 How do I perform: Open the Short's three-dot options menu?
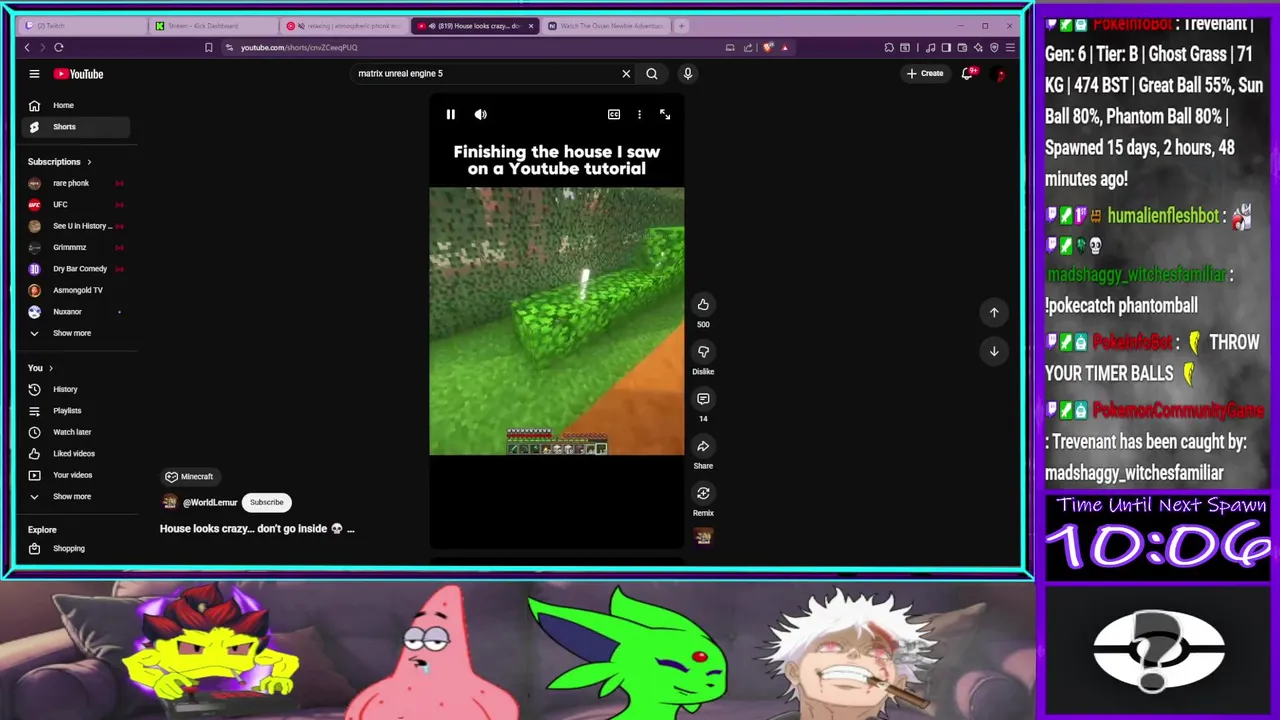(639, 115)
